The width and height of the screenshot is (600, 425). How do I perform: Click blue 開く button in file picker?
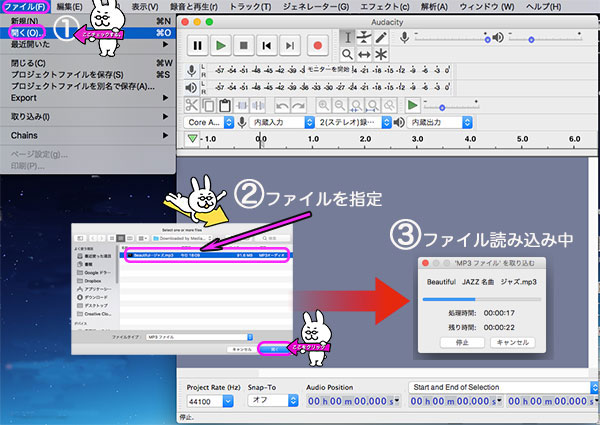pos(274,349)
